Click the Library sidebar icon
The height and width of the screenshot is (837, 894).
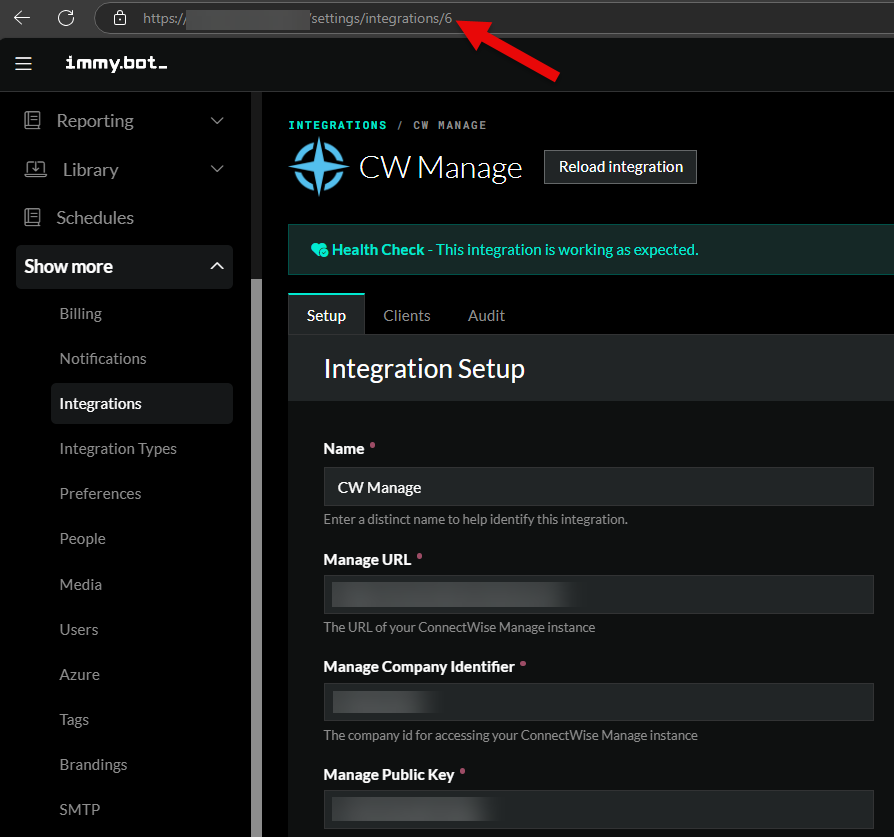pyautogui.click(x=35, y=169)
